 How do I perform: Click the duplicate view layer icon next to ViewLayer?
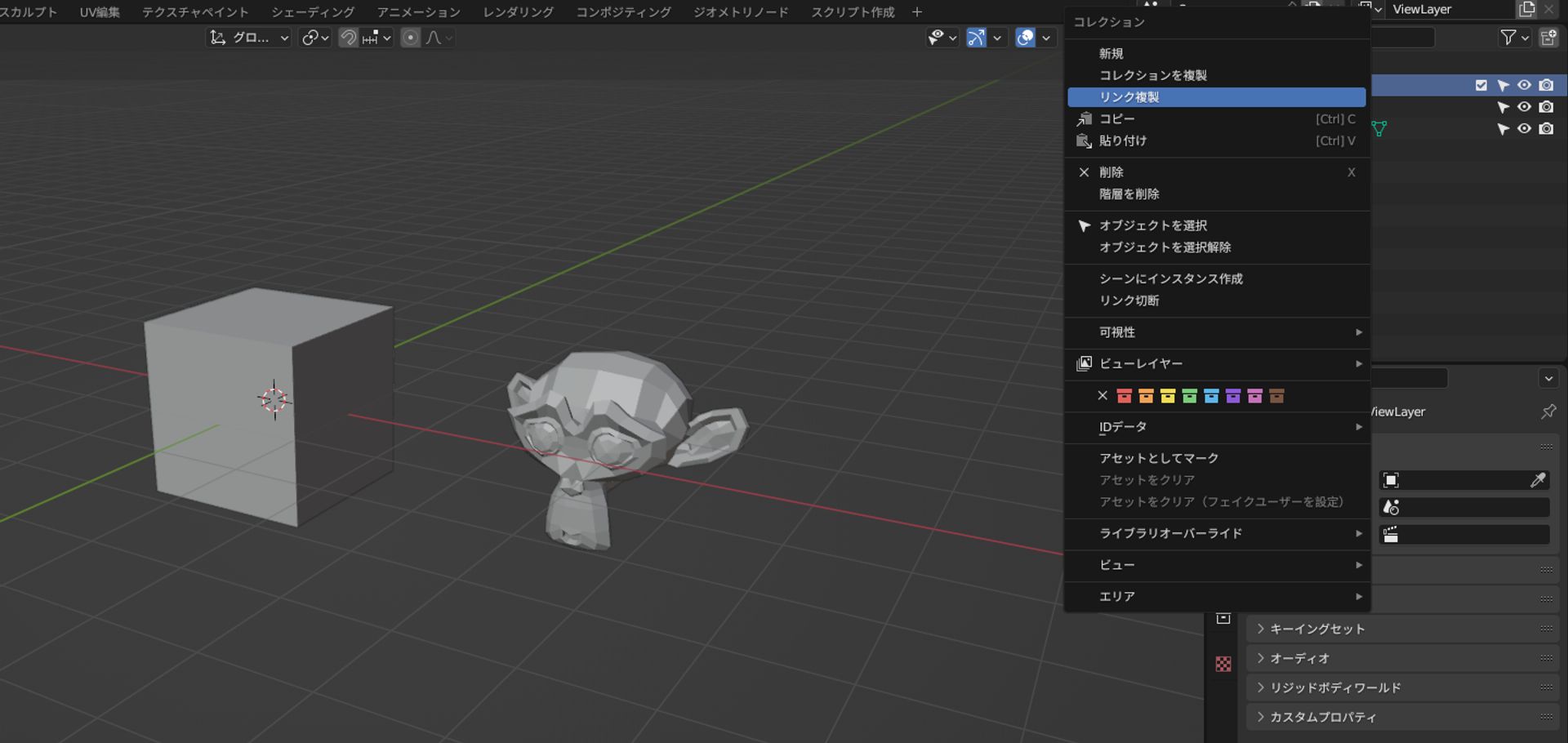tap(1526, 9)
